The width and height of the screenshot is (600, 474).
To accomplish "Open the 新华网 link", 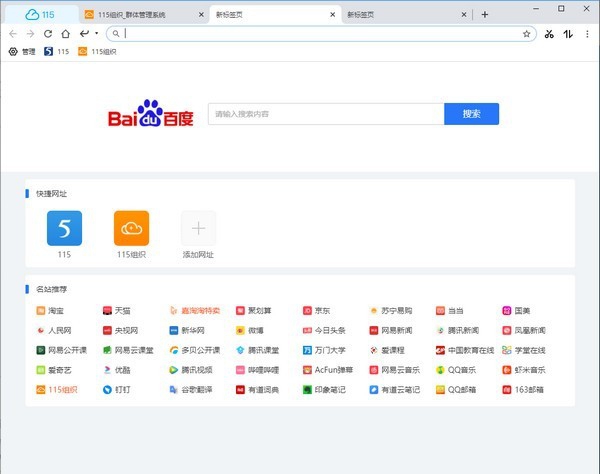I will (187, 331).
